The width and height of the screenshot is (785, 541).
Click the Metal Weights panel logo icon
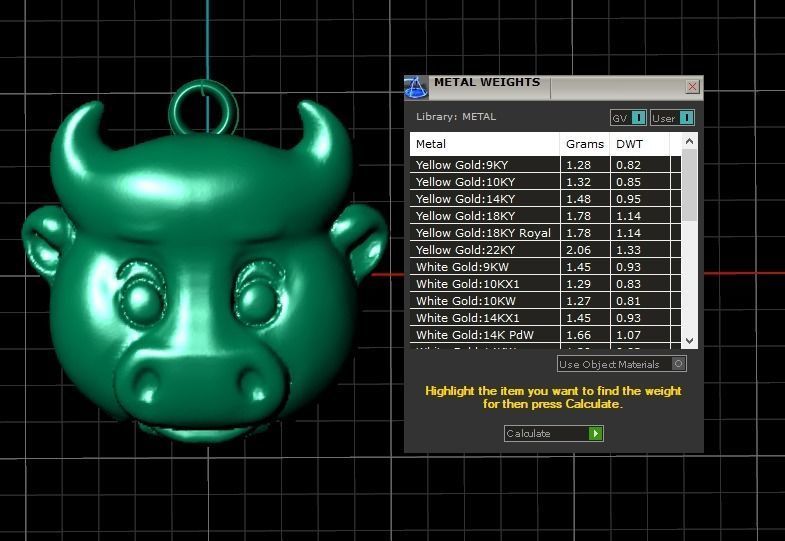pos(416,87)
